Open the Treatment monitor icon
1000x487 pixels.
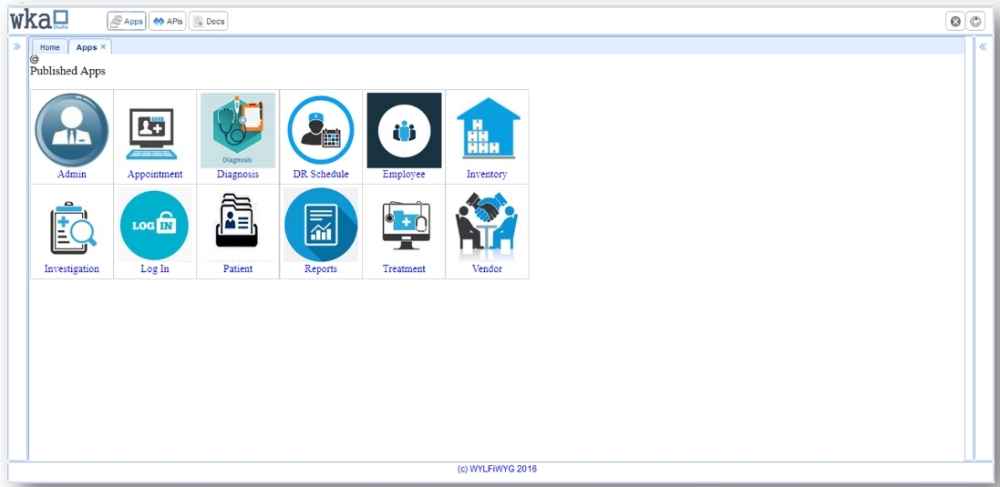tap(404, 225)
